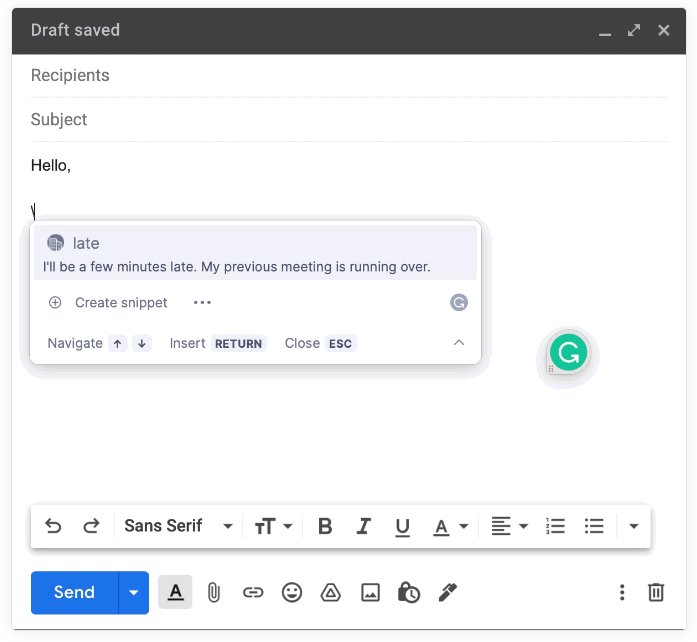Open the text color picker
The width and height of the screenshot is (697, 642).
(x=450, y=526)
